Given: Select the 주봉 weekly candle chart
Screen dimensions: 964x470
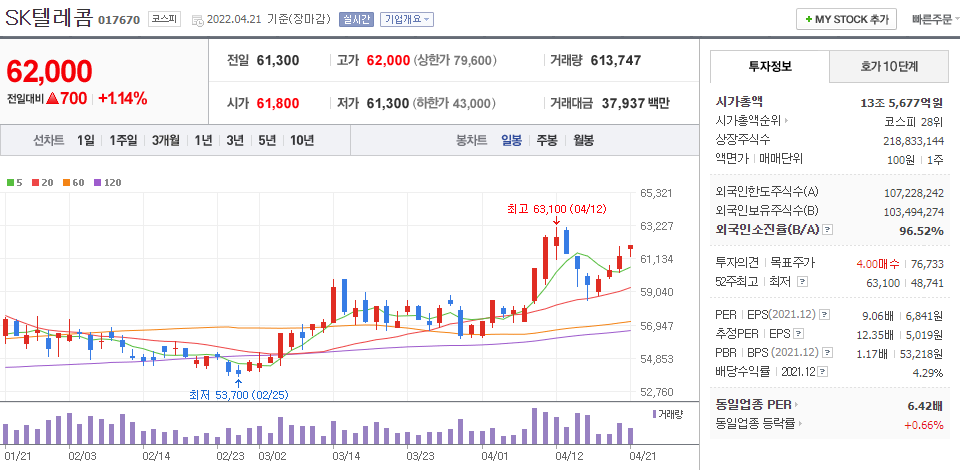Looking at the screenshot, I should (x=547, y=140).
